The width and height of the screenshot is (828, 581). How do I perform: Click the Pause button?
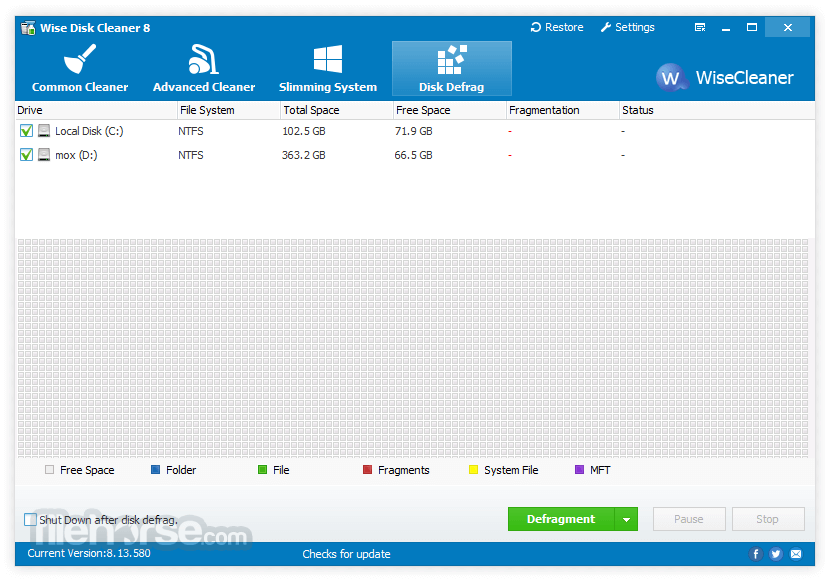(x=689, y=519)
